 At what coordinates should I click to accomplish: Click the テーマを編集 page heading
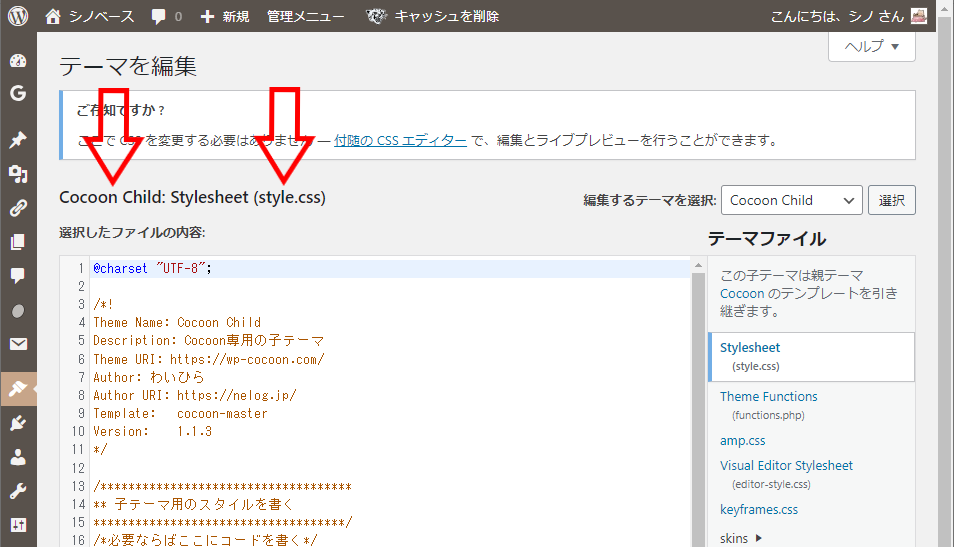point(128,66)
